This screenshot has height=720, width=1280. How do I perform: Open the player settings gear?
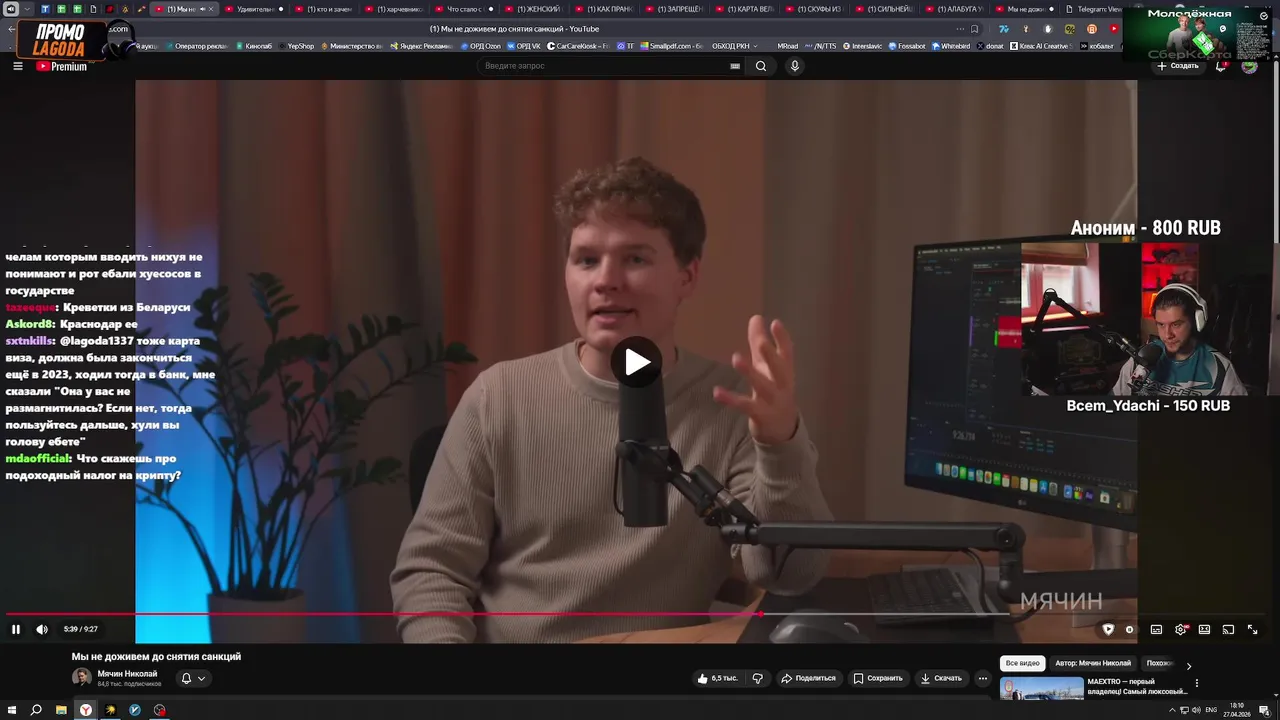tap(1181, 629)
